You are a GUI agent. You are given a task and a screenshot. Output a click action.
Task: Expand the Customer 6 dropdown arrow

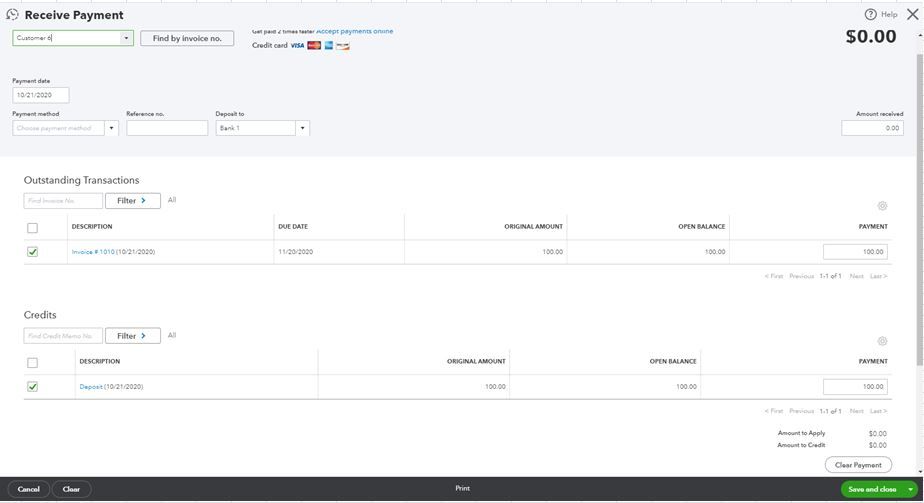126,38
